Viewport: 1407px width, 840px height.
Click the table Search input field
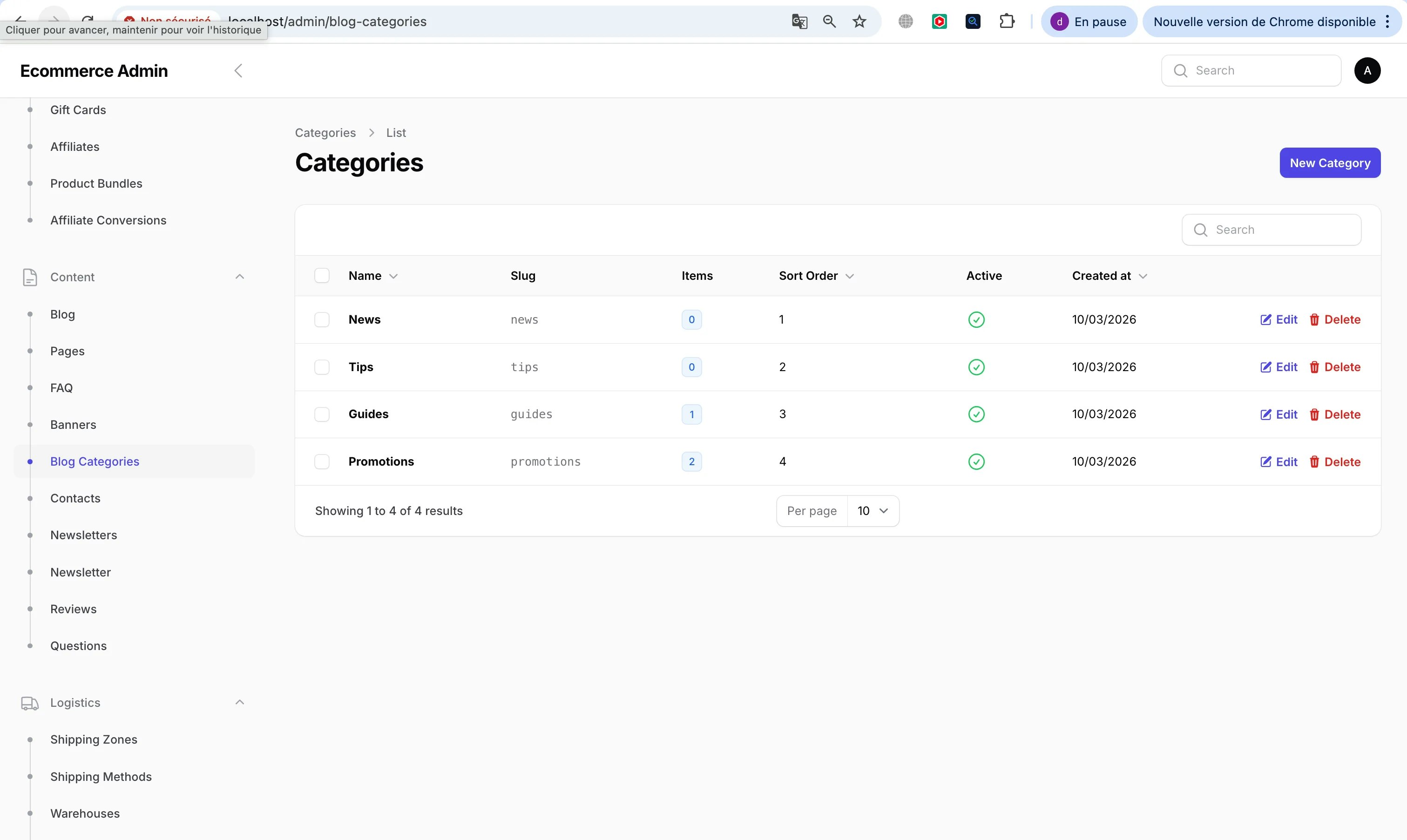tap(1271, 229)
